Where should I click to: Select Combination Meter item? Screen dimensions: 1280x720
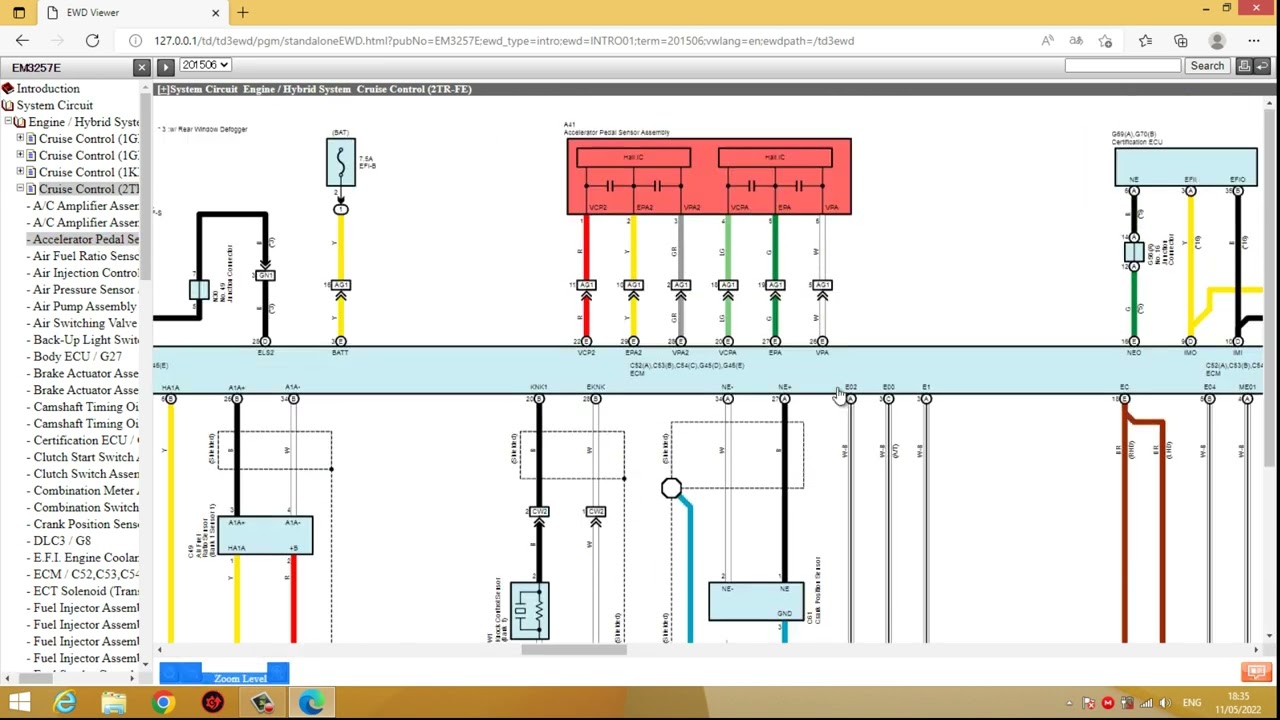click(x=85, y=491)
